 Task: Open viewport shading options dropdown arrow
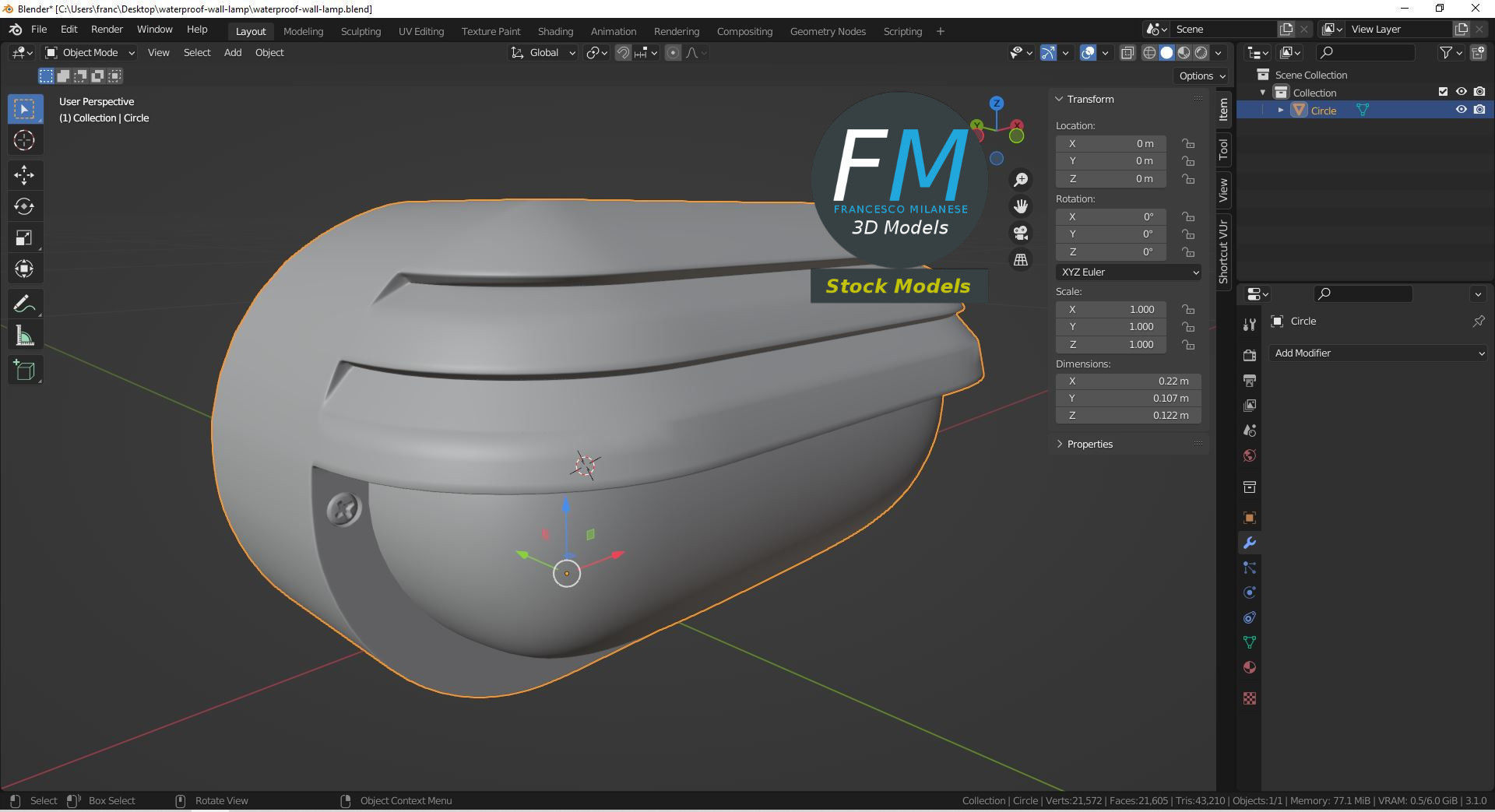pyautogui.click(x=1219, y=53)
